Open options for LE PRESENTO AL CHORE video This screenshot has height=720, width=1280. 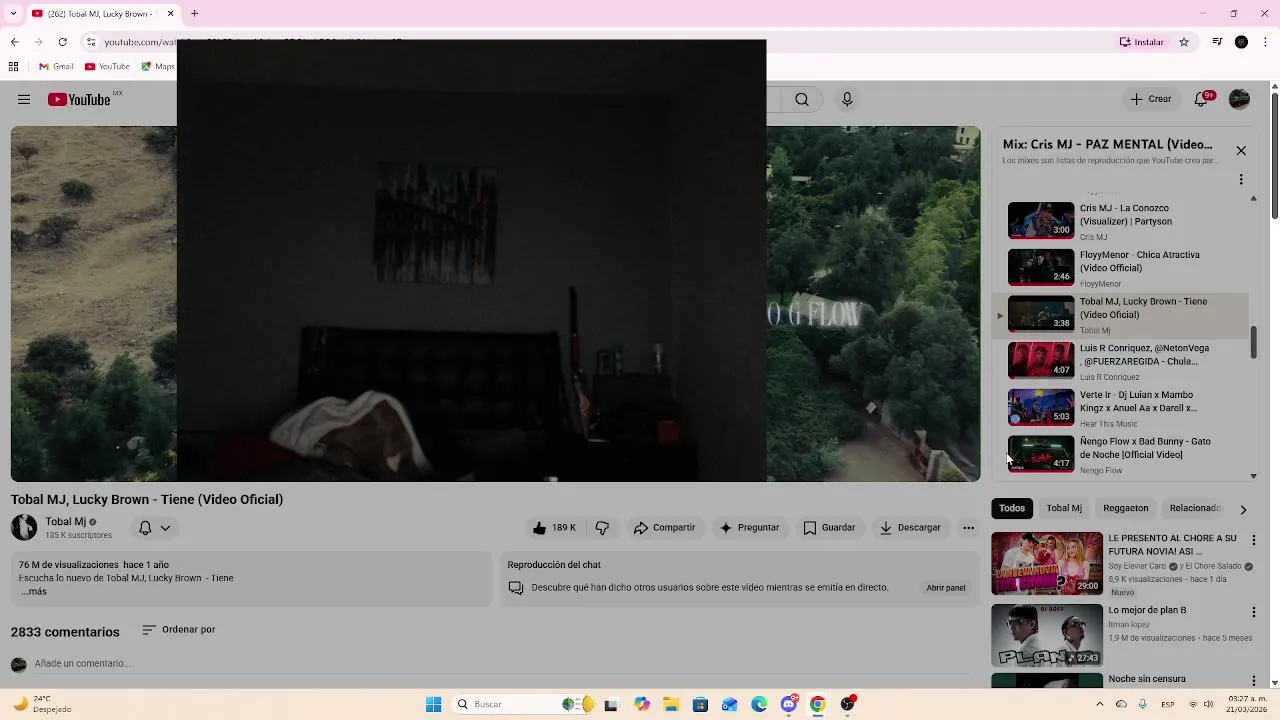coord(1254,540)
